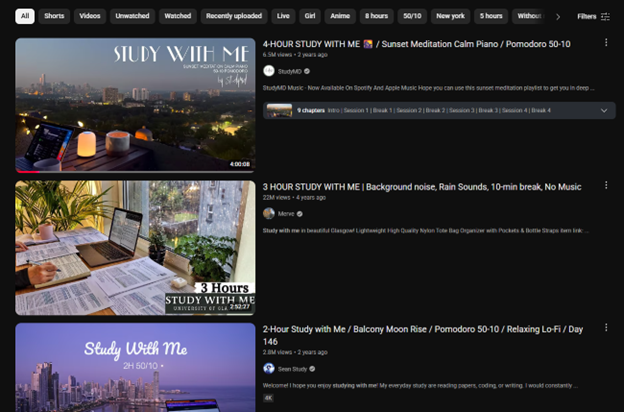Screen dimensions: 624x412
Task: Click the sunset meditation video thumbnail
Action: pyautogui.click(x=135, y=105)
